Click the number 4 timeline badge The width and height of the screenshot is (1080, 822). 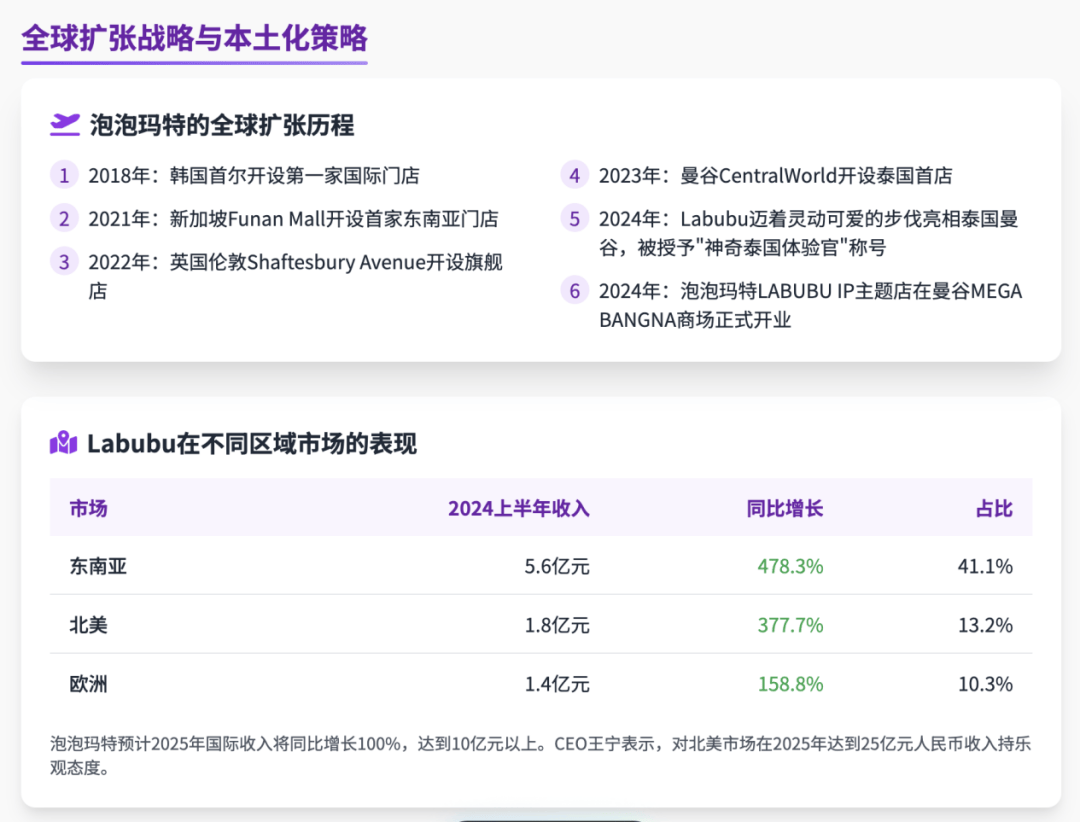pos(574,176)
